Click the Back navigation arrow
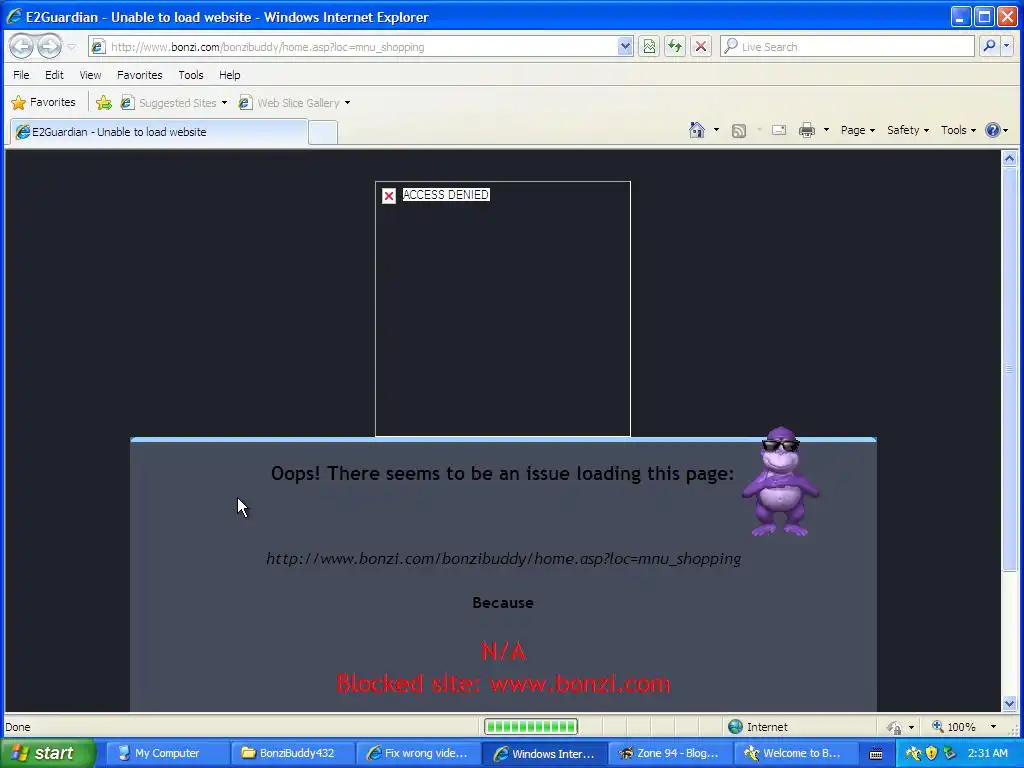The height and width of the screenshot is (768, 1024). 22,46
